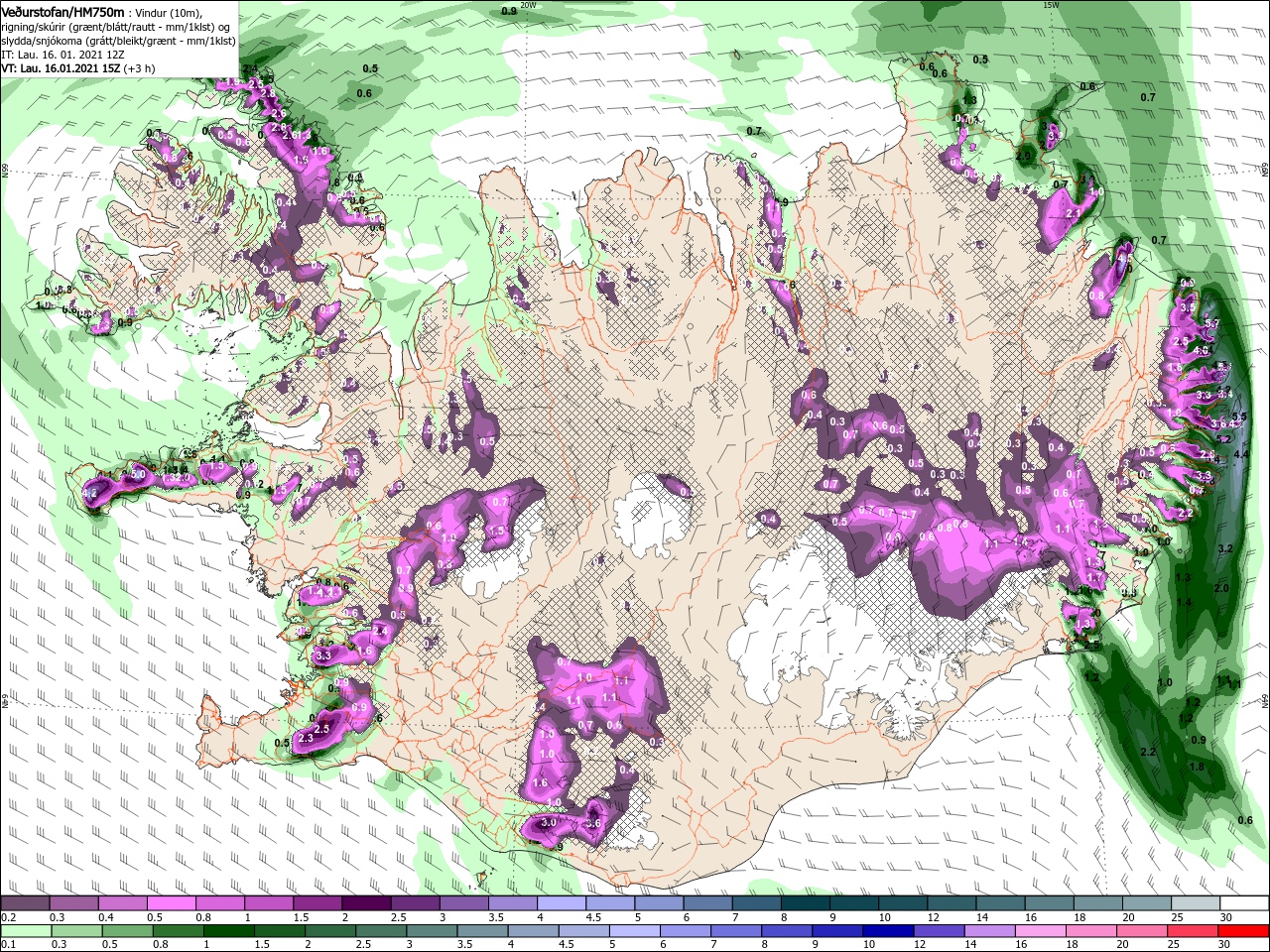Pick the bright red 30 swatch in the rain scale
This screenshot has width=1270, height=952.
point(1244,931)
